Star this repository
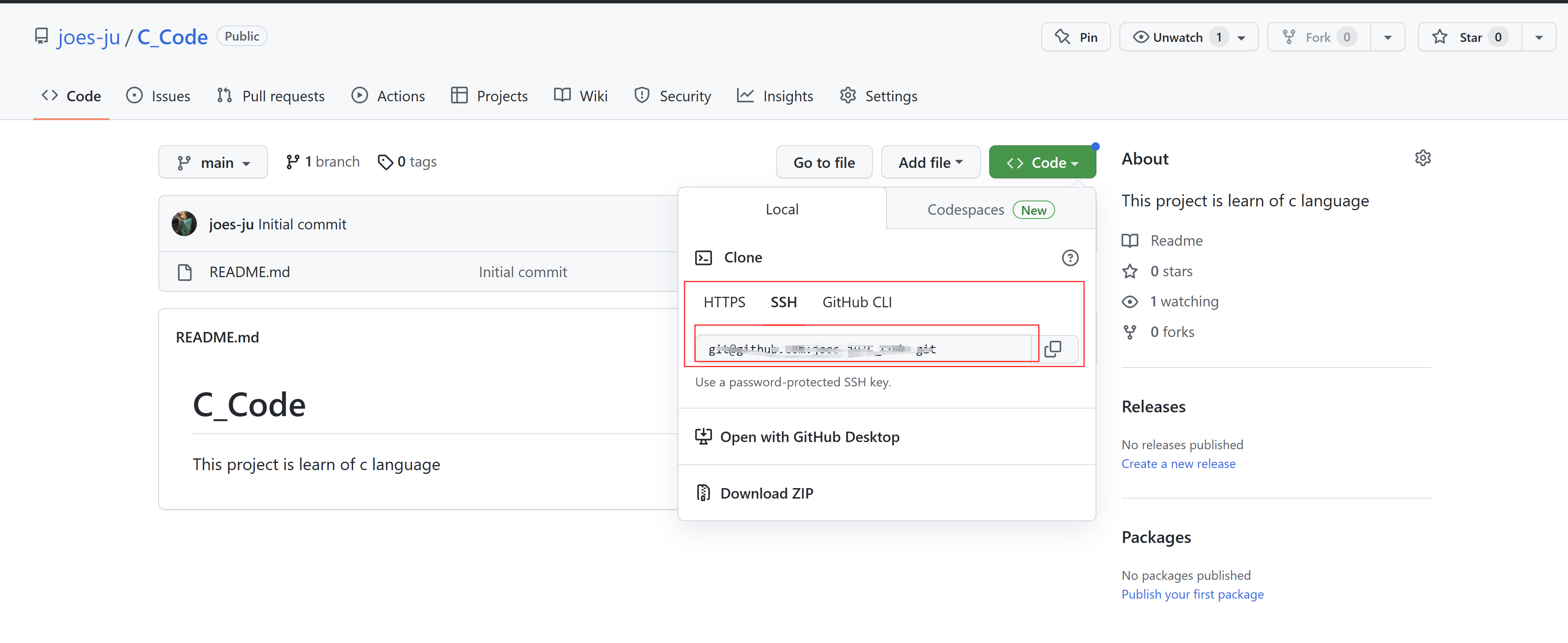The image size is (1568, 643). pos(1470,37)
